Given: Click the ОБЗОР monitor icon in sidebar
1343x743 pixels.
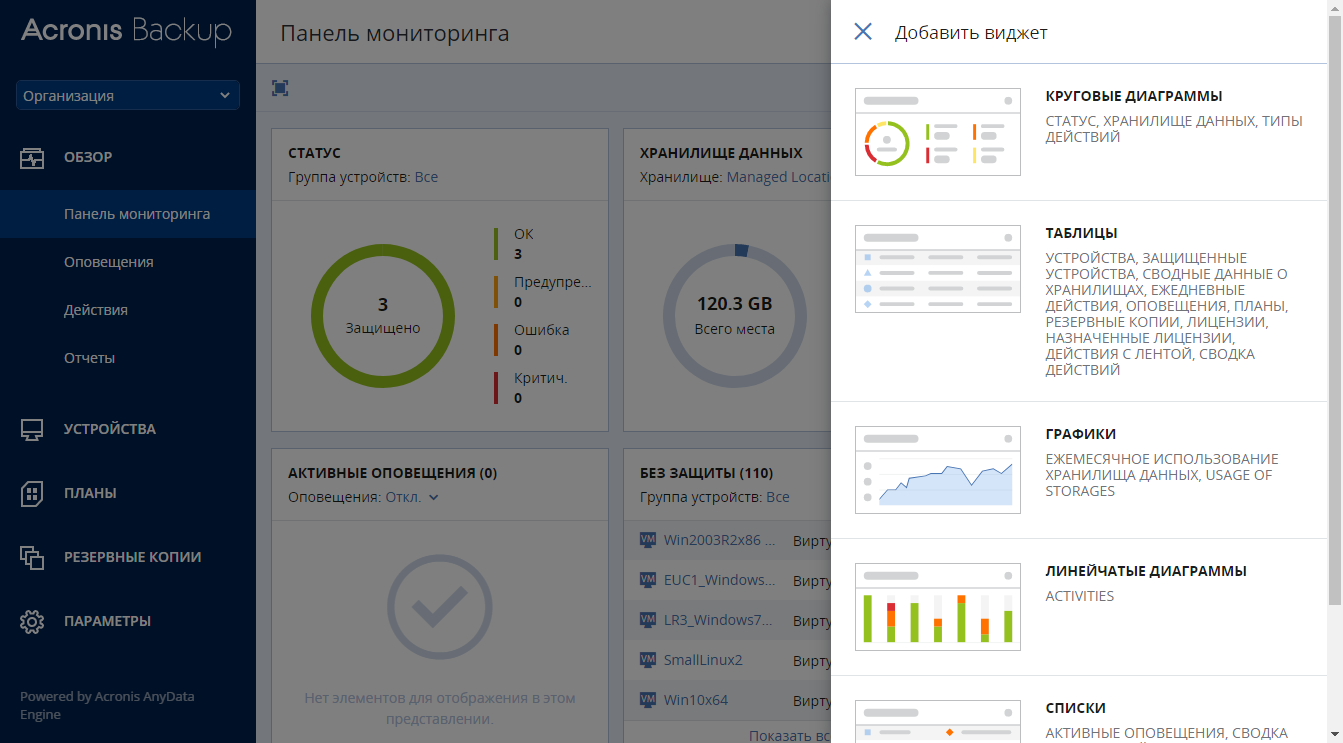Looking at the screenshot, I should [x=32, y=158].
